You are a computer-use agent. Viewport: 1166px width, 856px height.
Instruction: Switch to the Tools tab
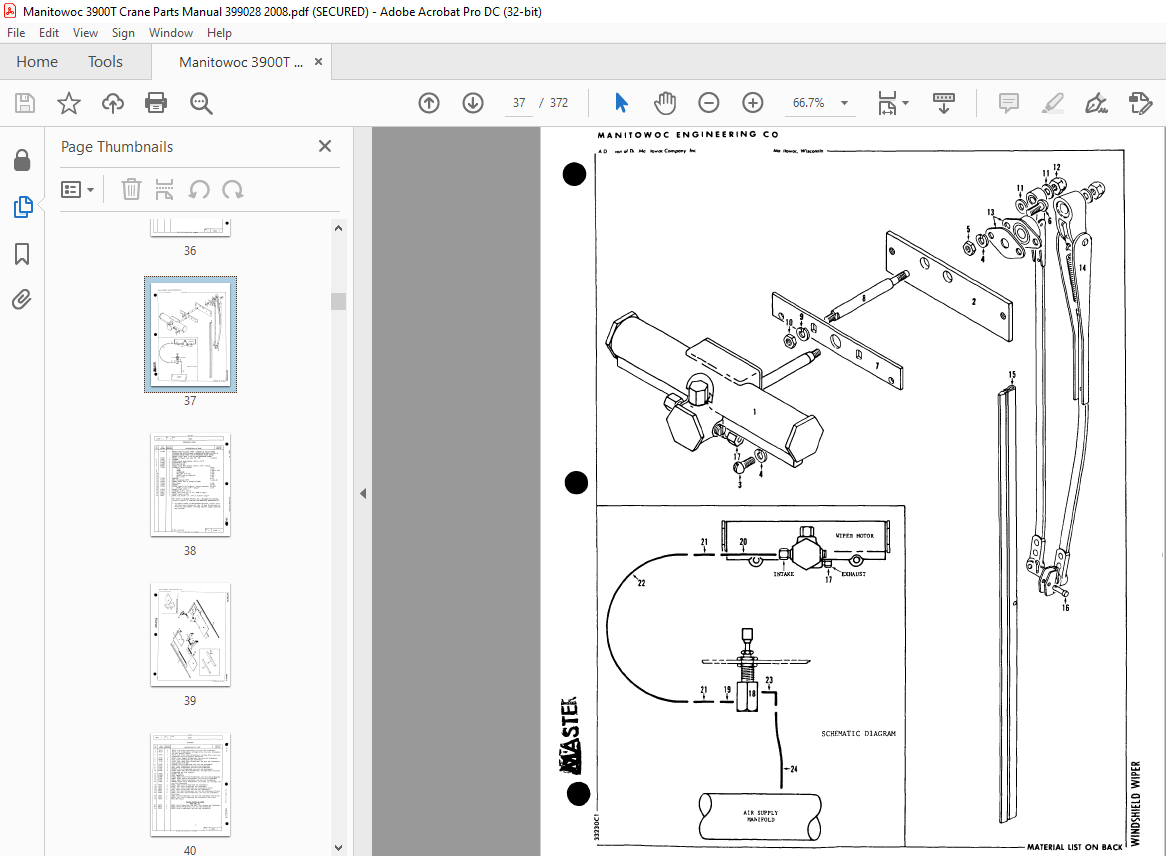[x=105, y=62]
